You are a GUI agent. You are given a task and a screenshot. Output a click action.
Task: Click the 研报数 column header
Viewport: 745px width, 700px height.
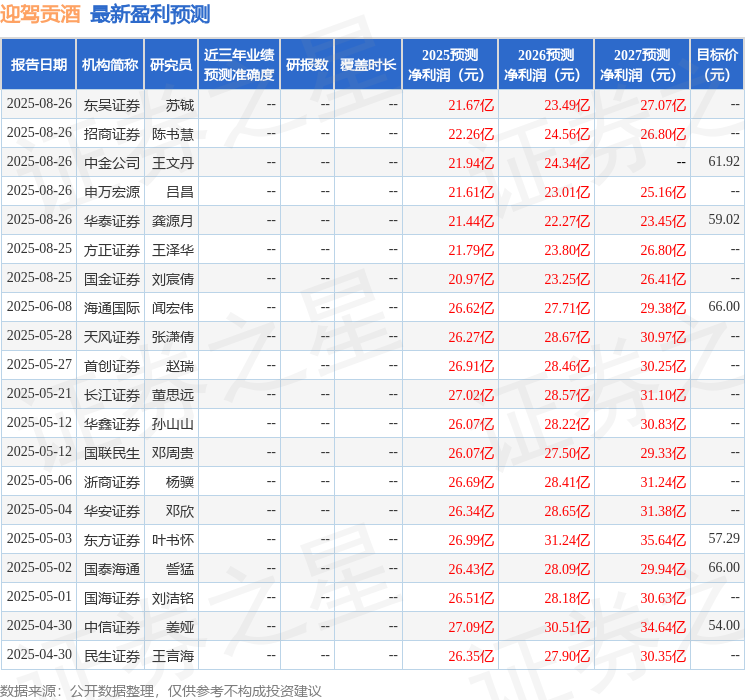307,65
